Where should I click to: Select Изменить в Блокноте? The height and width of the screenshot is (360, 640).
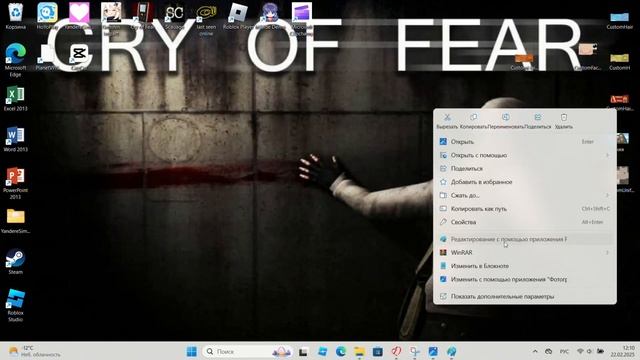coord(524,266)
